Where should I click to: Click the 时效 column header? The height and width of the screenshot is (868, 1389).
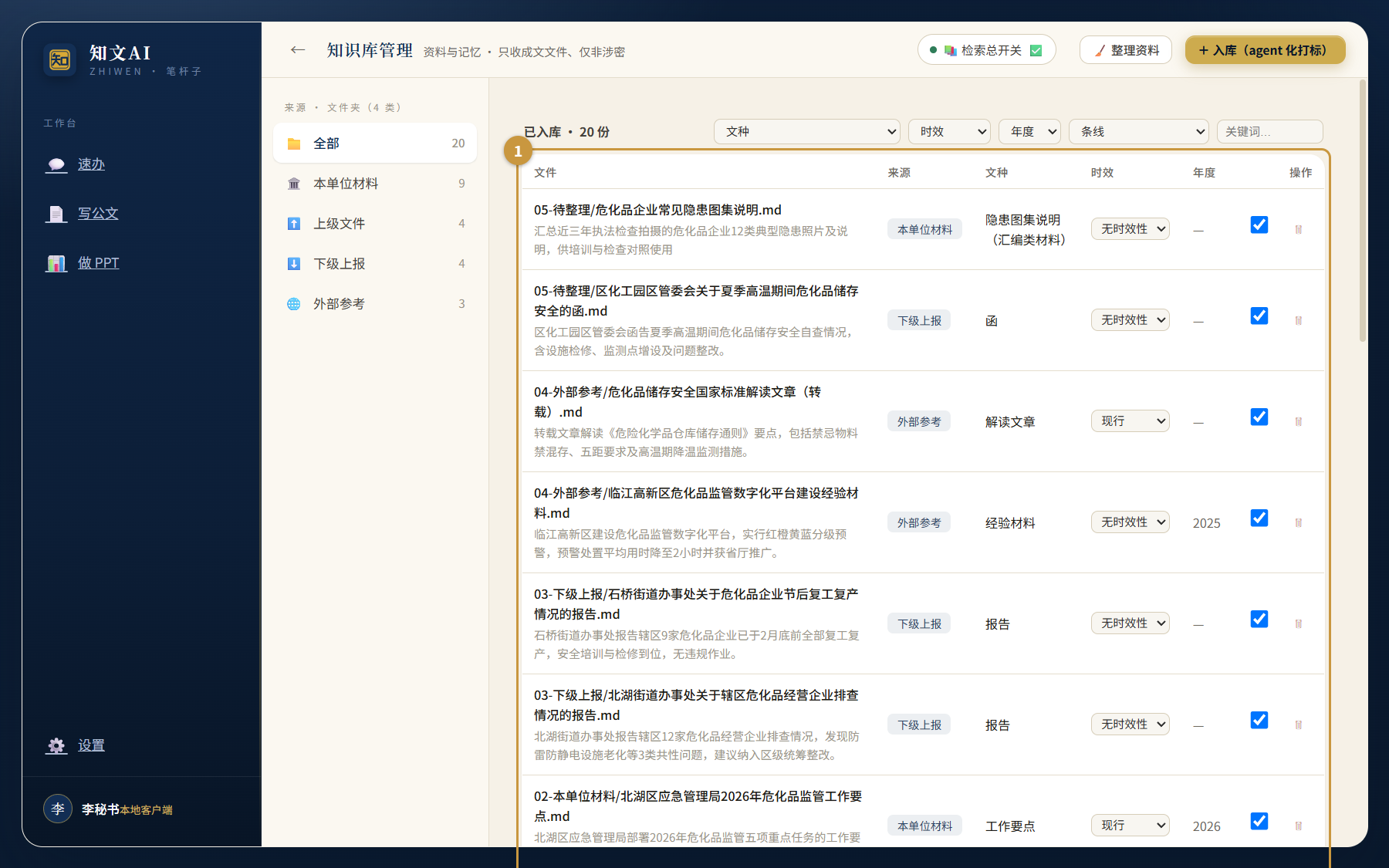coord(1102,173)
